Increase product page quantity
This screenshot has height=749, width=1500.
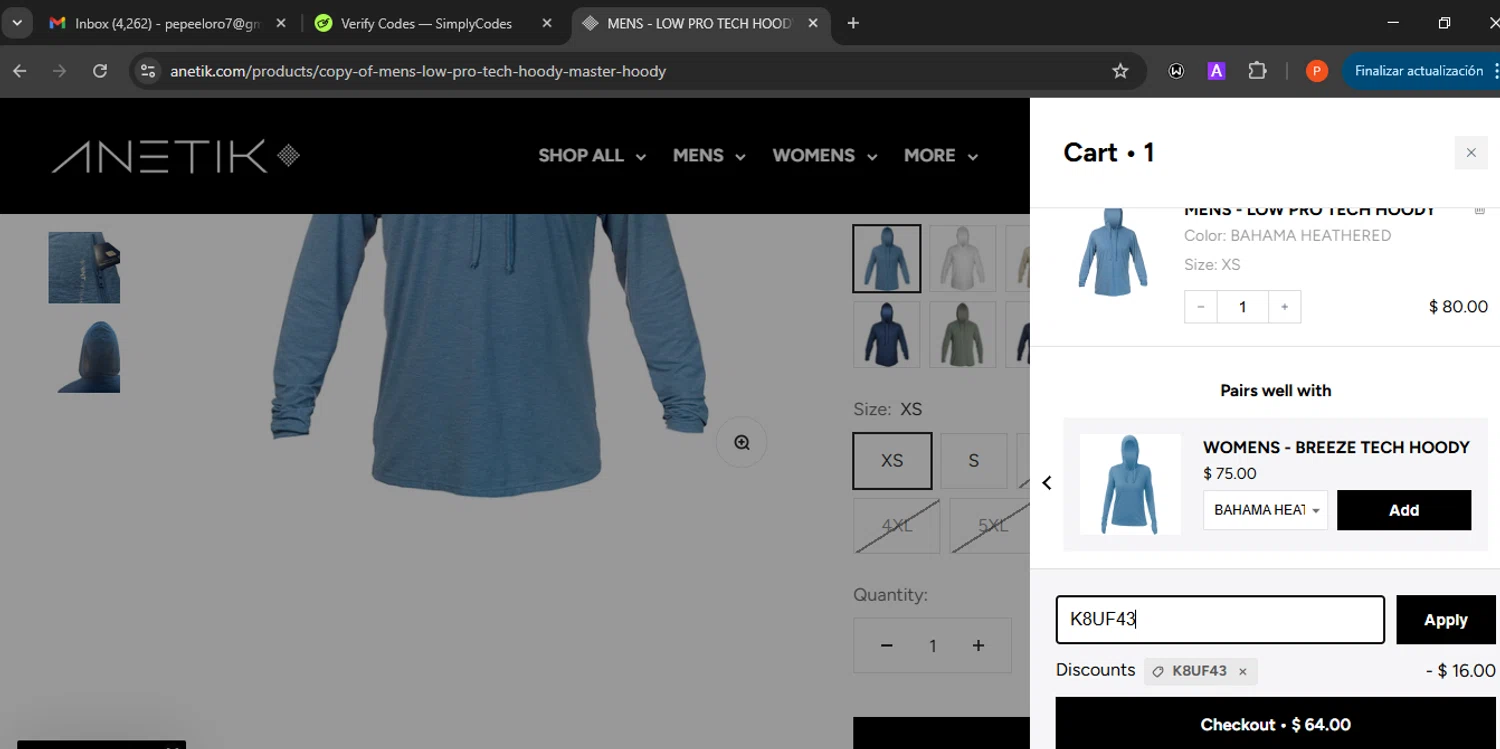pos(978,646)
